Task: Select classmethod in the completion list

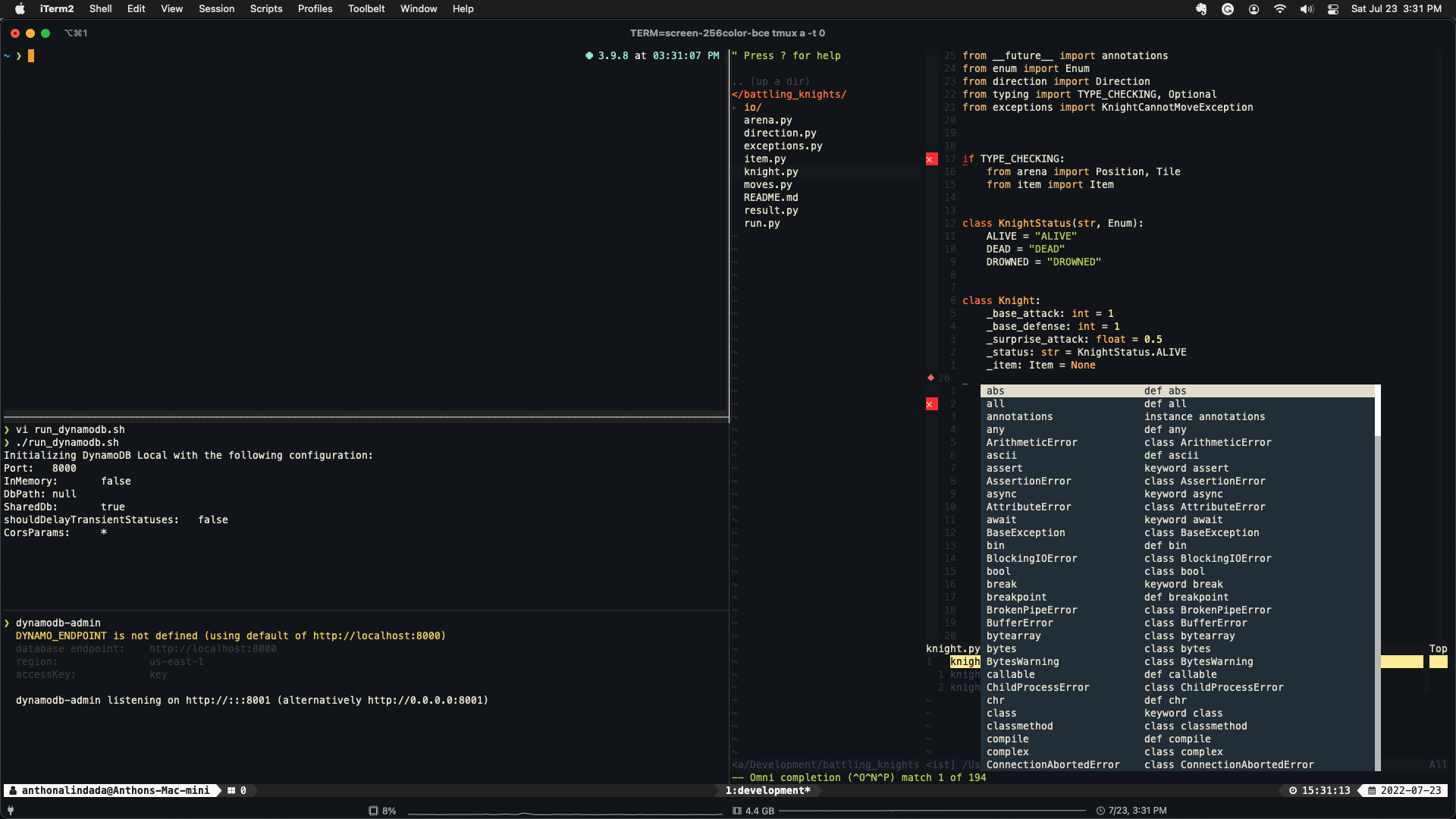Action: click(x=1019, y=726)
